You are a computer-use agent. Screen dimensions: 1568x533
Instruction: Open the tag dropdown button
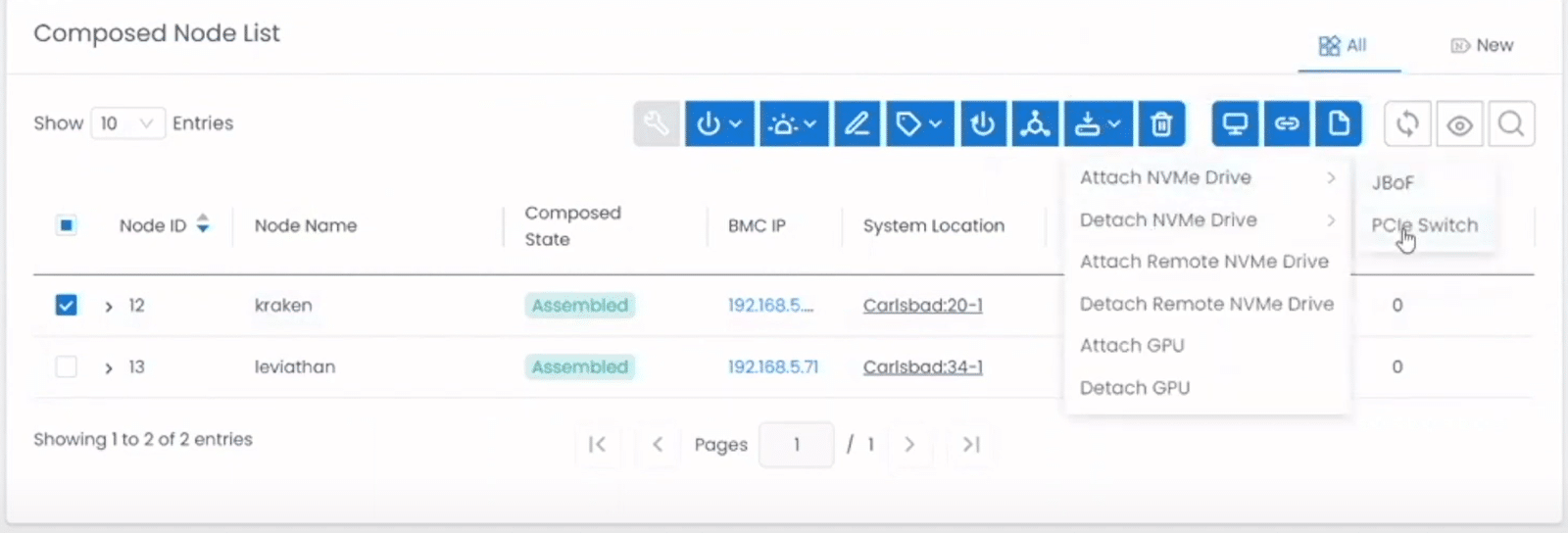[919, 123]
